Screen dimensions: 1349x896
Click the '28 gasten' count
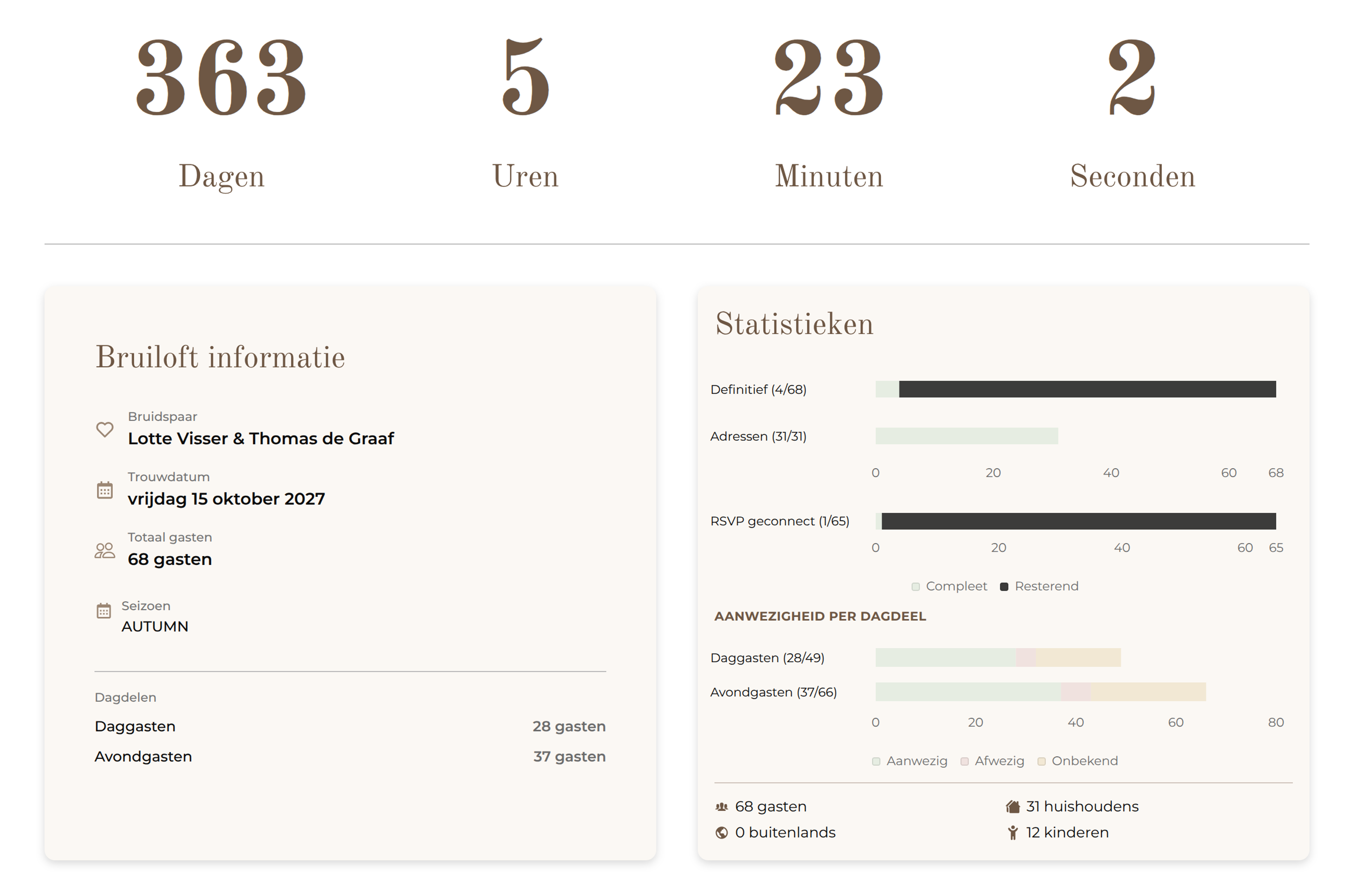(569, 726)
